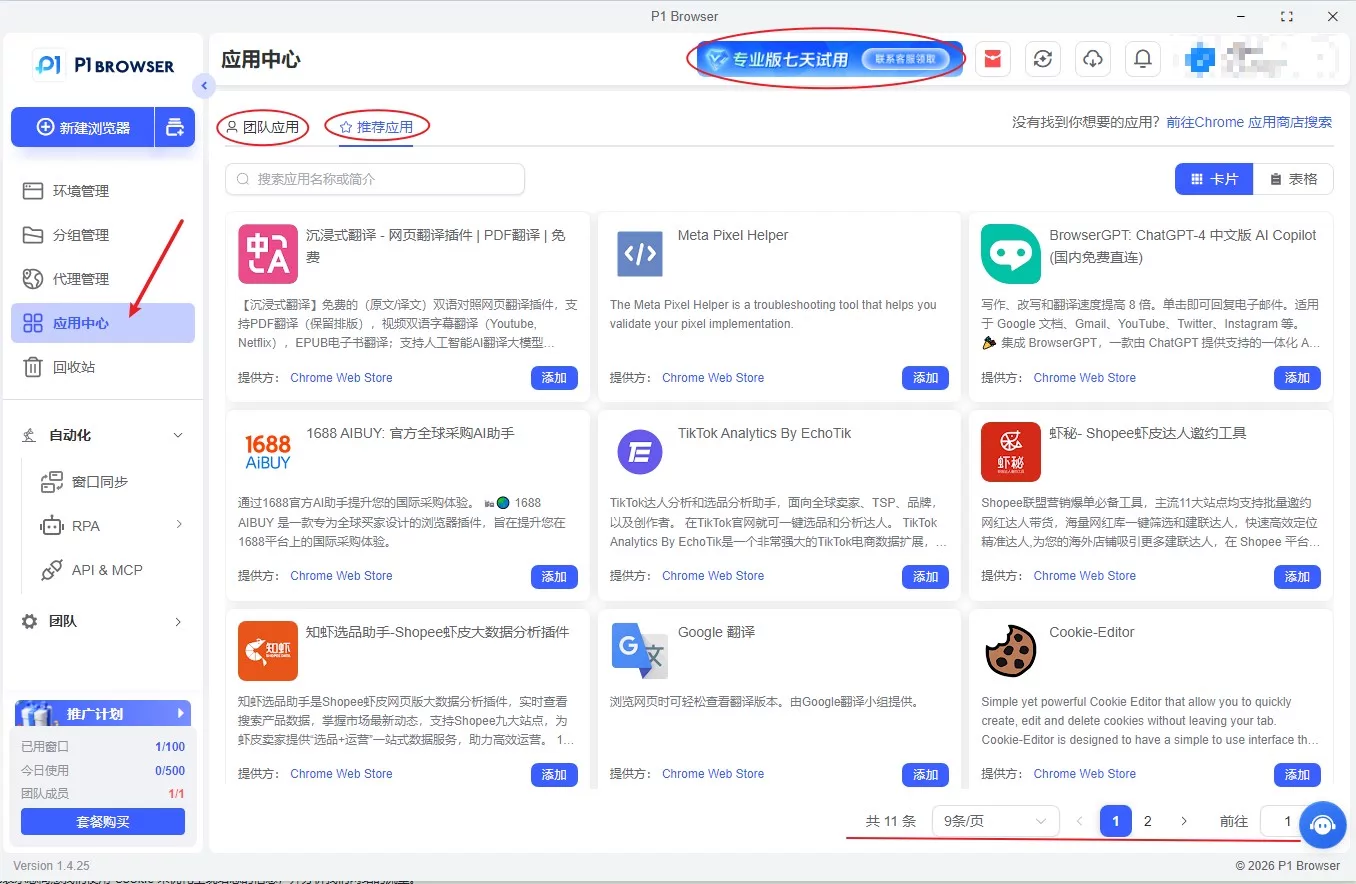Click the red gift box icon in header
The height and width of the screenshot is (884, 1356).
point(992,59)
